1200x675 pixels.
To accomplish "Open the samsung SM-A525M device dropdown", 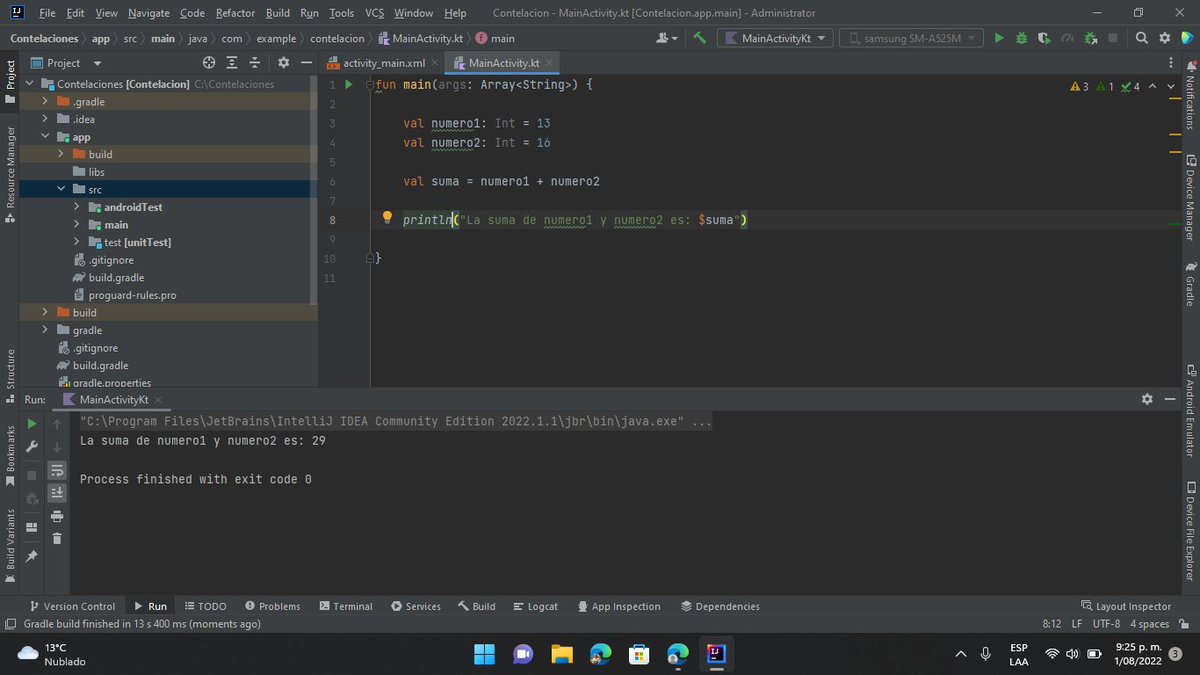I will tap(911, 38).
